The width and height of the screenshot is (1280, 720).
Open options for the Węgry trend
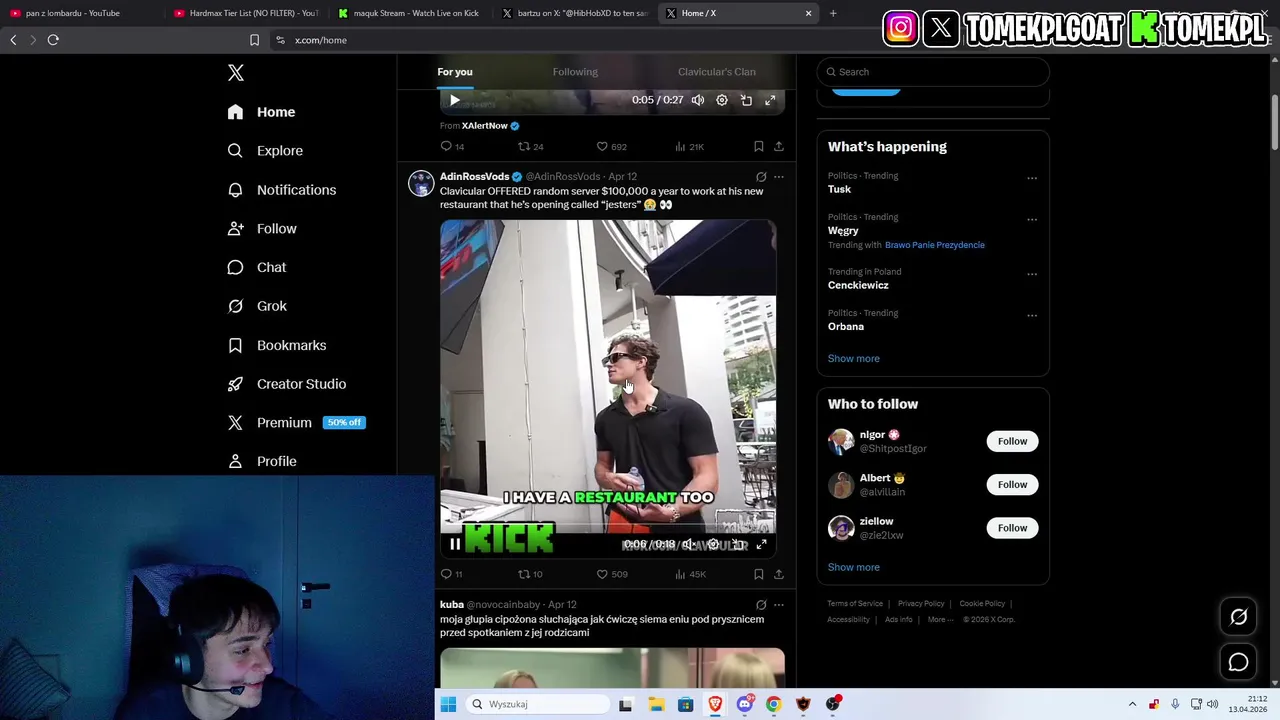(1032, 219)
